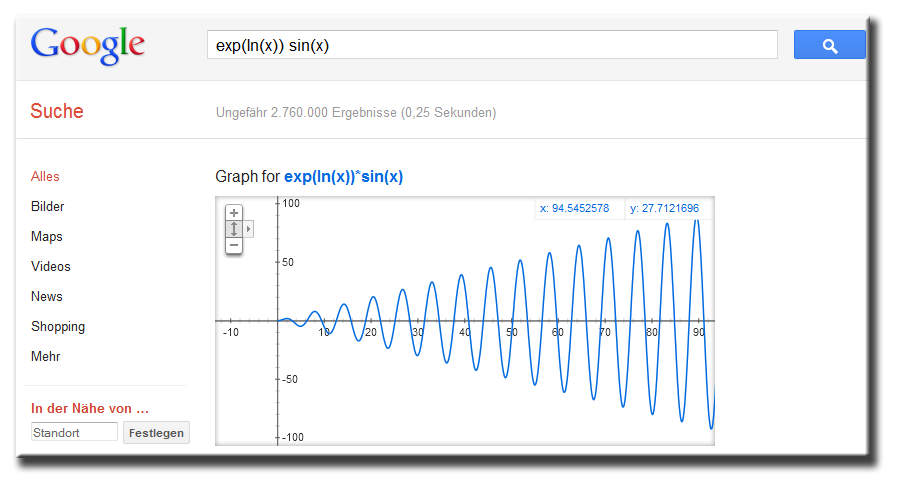
Task: Go to News results
Action: [46, 296]
